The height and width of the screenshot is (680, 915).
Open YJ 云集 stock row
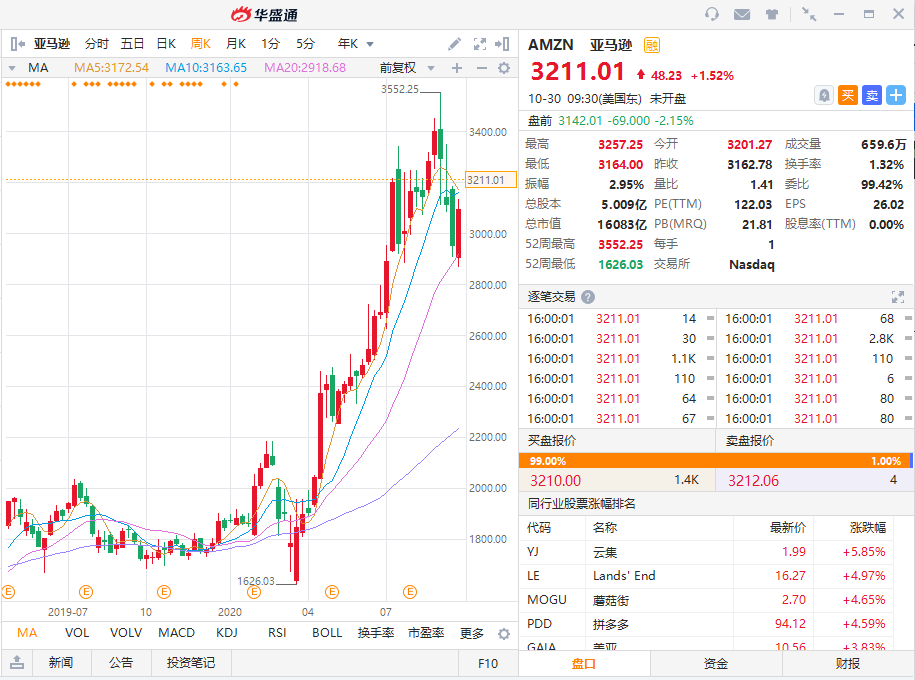coord(707,552)
